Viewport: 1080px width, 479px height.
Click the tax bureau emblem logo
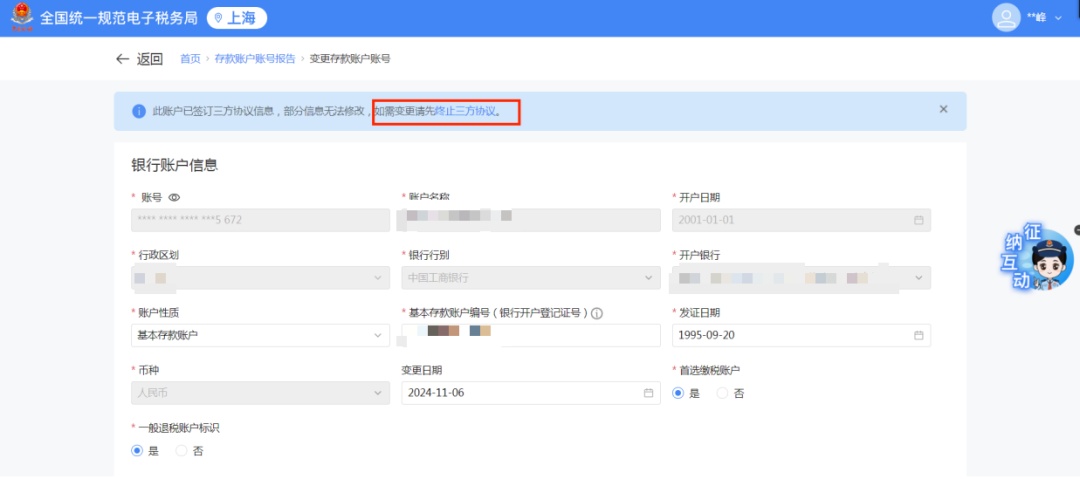[x=20, y=18]
